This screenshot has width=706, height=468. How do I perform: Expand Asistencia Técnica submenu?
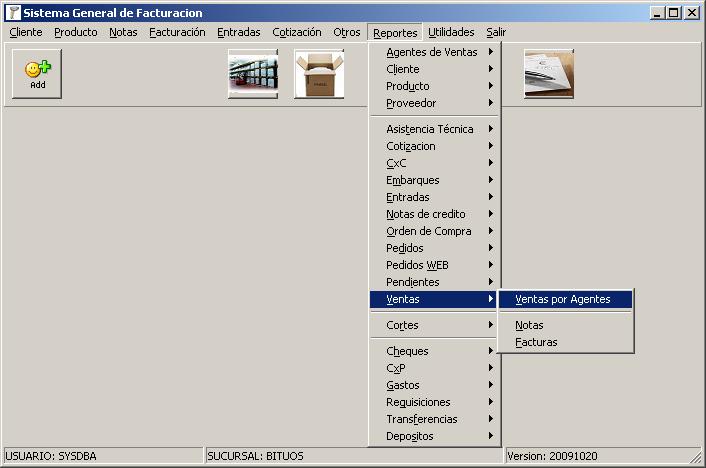pyautogui.click(x=434, y=129)
